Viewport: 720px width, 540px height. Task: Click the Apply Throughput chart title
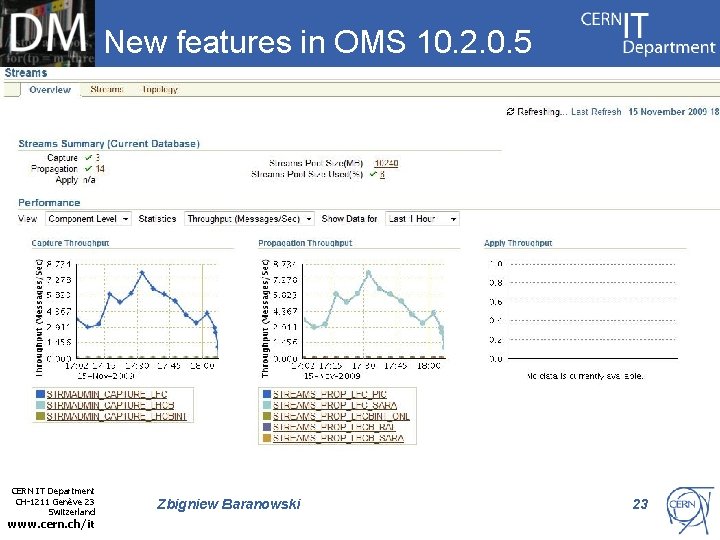(518, 243)
